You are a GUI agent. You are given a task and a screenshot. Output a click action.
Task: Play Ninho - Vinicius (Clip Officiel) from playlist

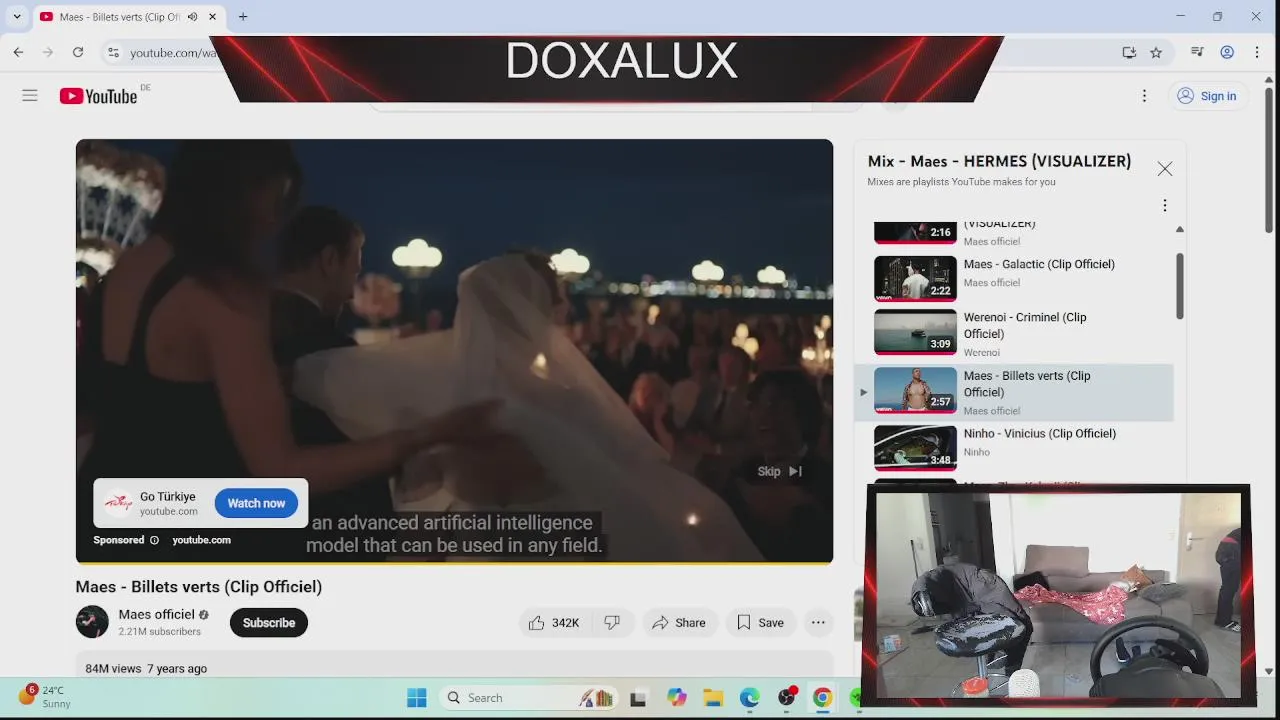click(1014, 447)
